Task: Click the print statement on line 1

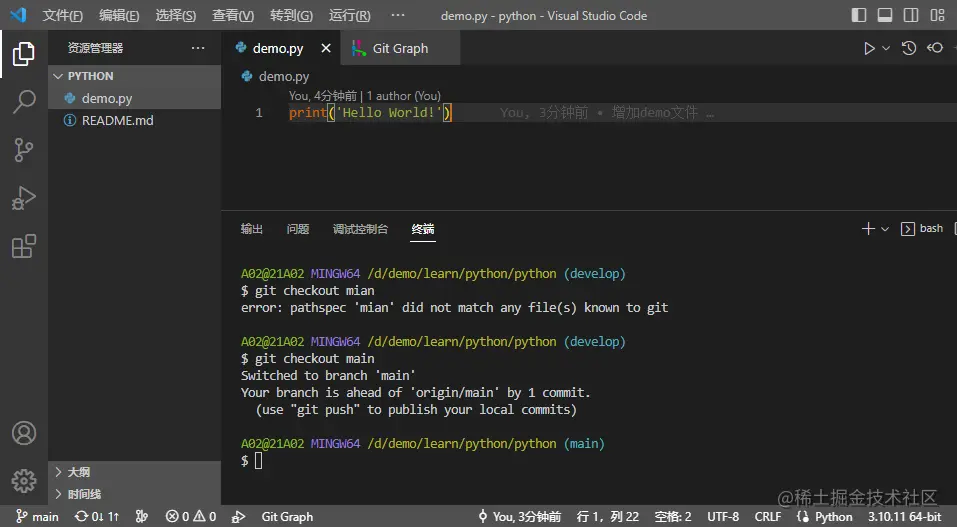Action: [x=370, y=112]
